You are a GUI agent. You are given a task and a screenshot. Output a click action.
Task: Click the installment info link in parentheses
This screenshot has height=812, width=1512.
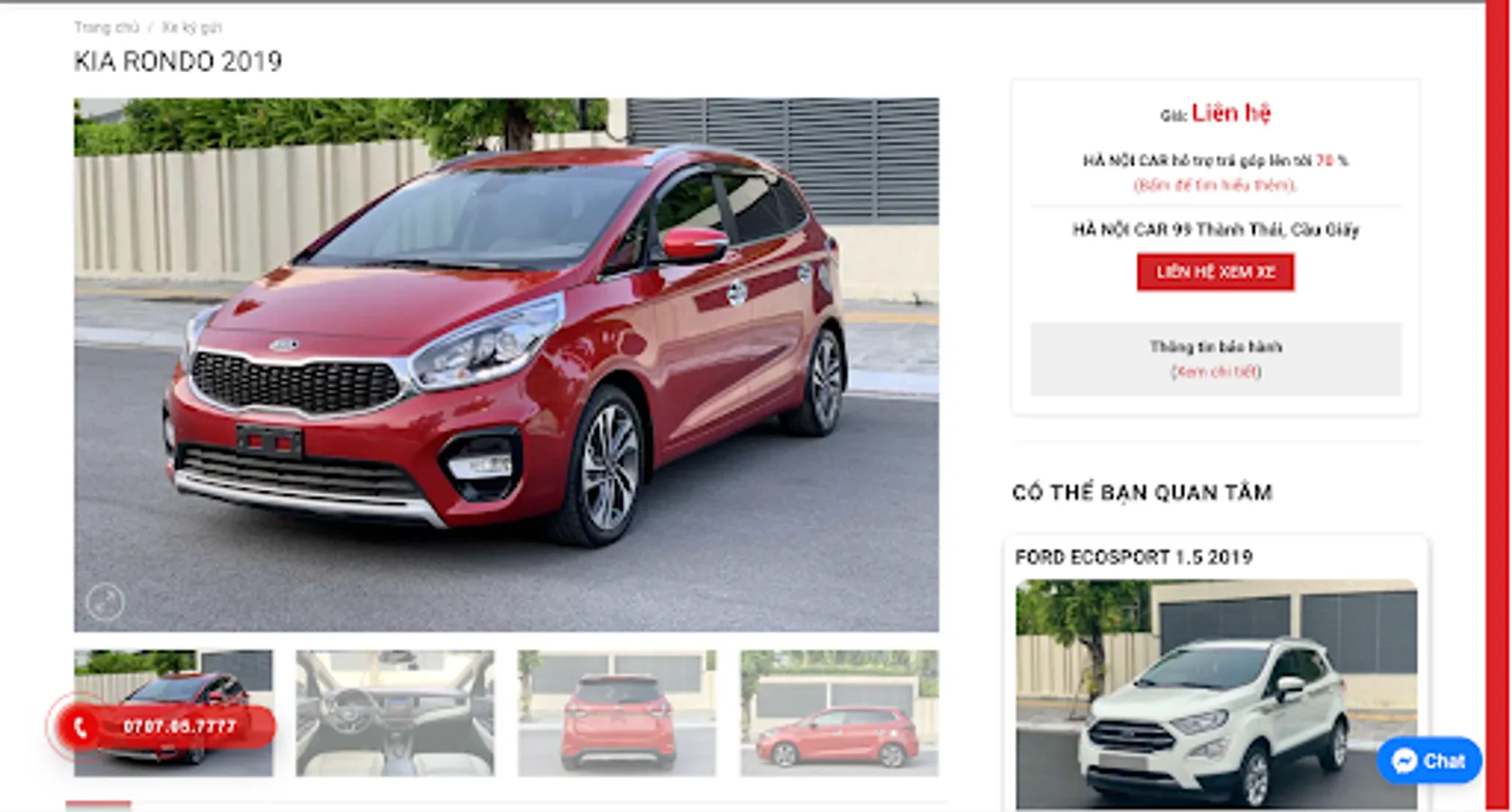(1215, 185)
